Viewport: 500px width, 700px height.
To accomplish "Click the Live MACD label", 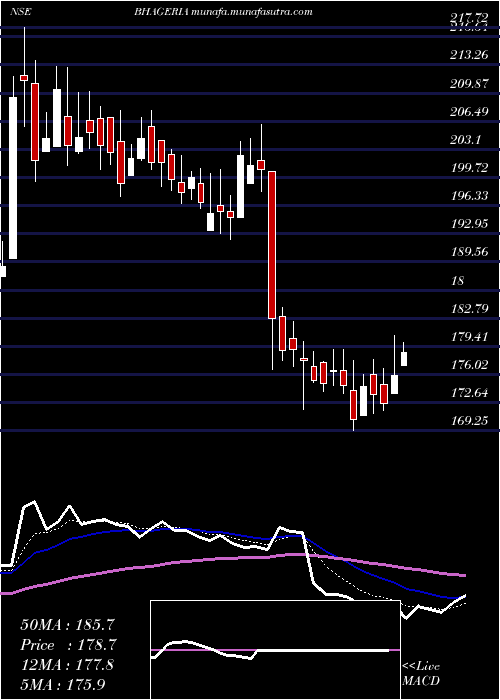I will (421, 673).
